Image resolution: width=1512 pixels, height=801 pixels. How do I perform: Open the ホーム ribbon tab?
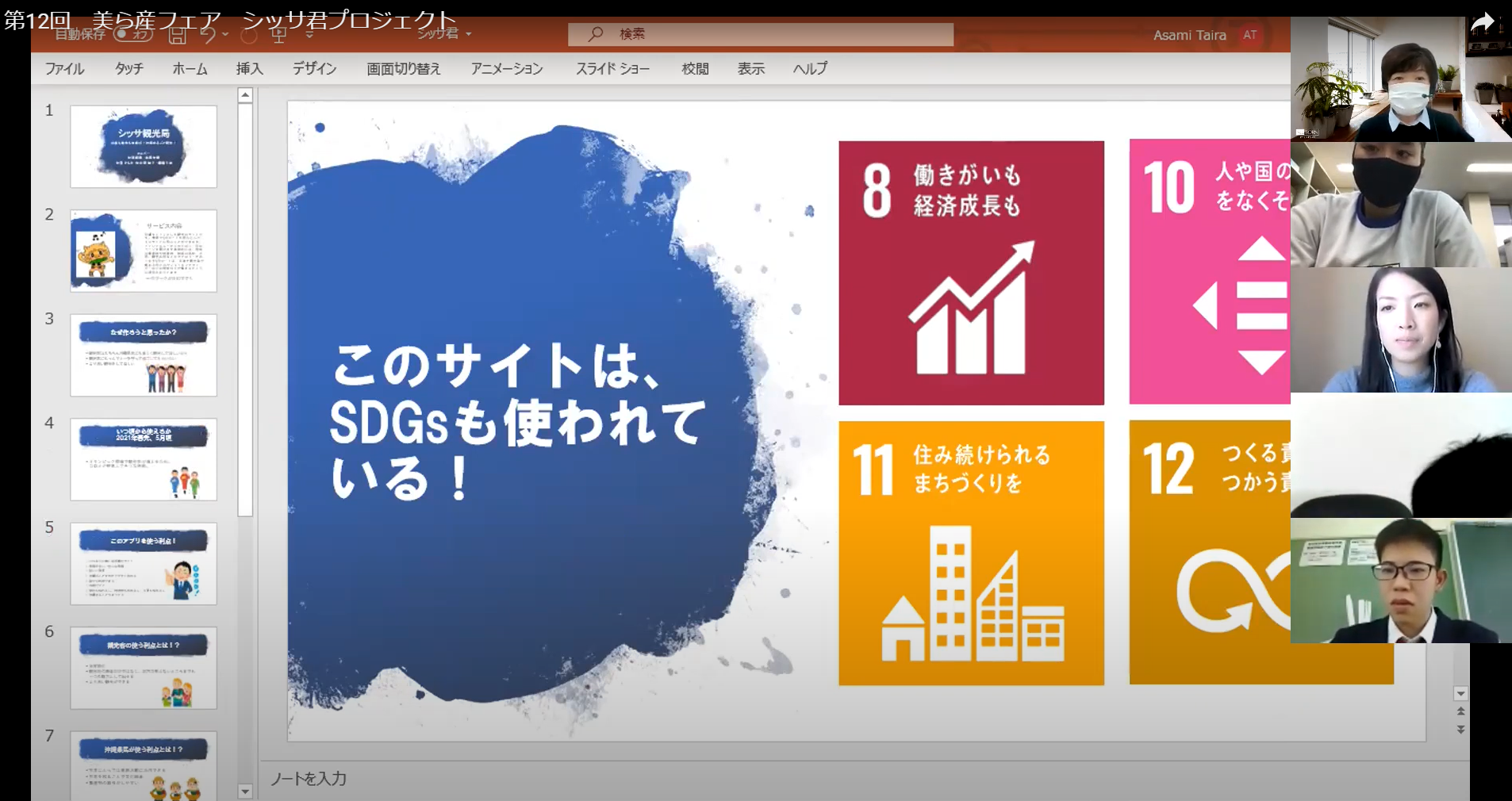click(190, 69)
